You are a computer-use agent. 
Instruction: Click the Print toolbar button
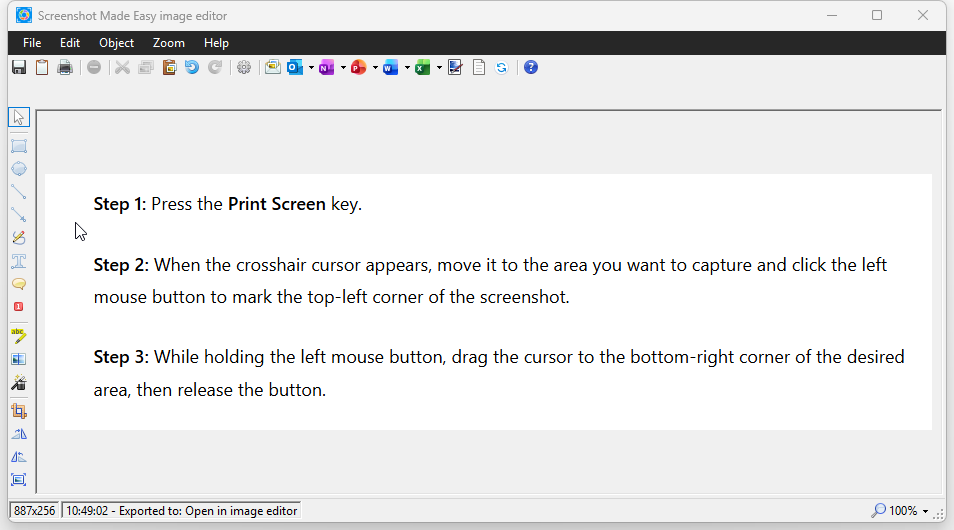[65, 67]
